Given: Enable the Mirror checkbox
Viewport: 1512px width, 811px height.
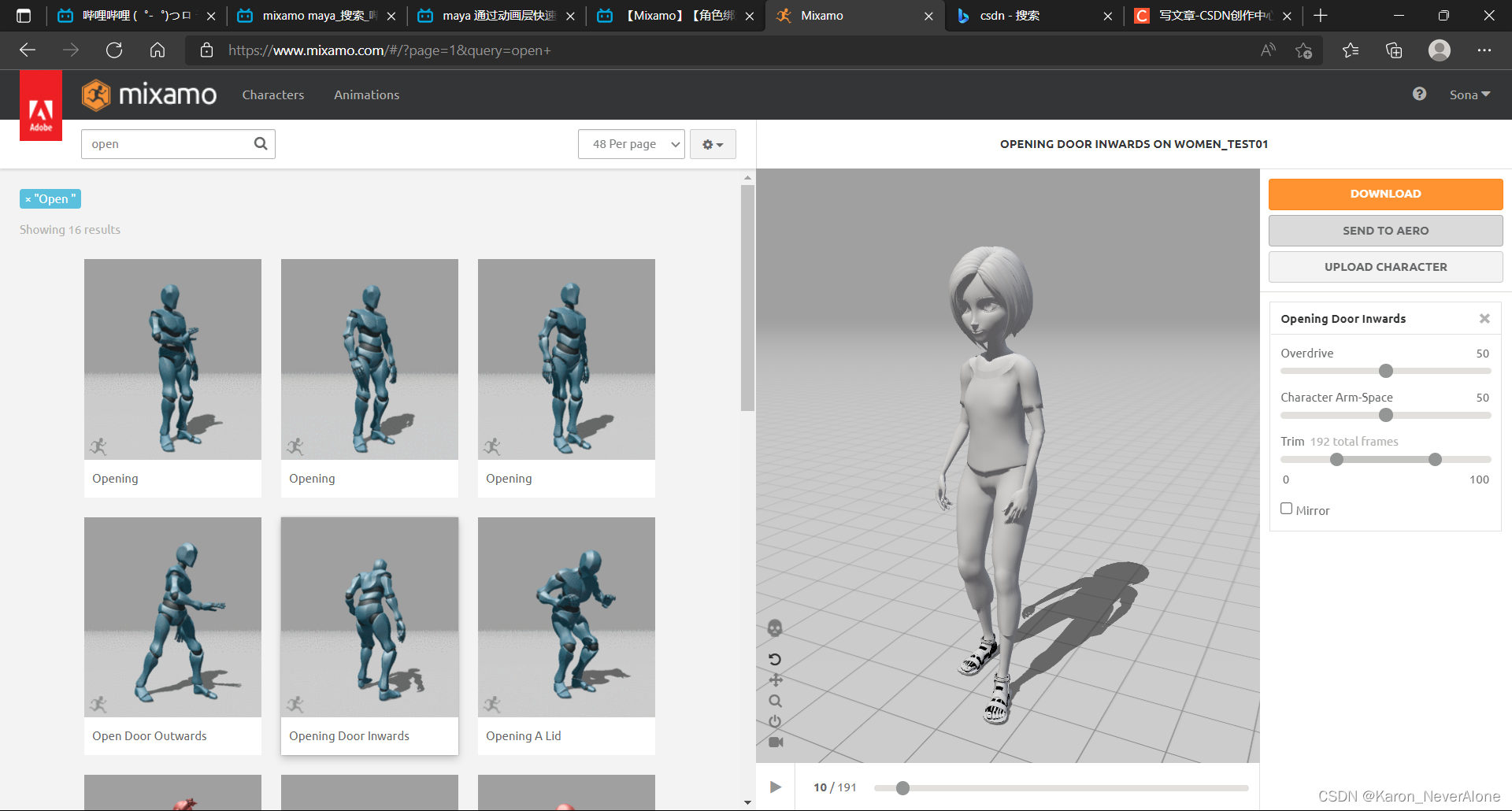Looking at the screenshot, I should (1286, 509).
